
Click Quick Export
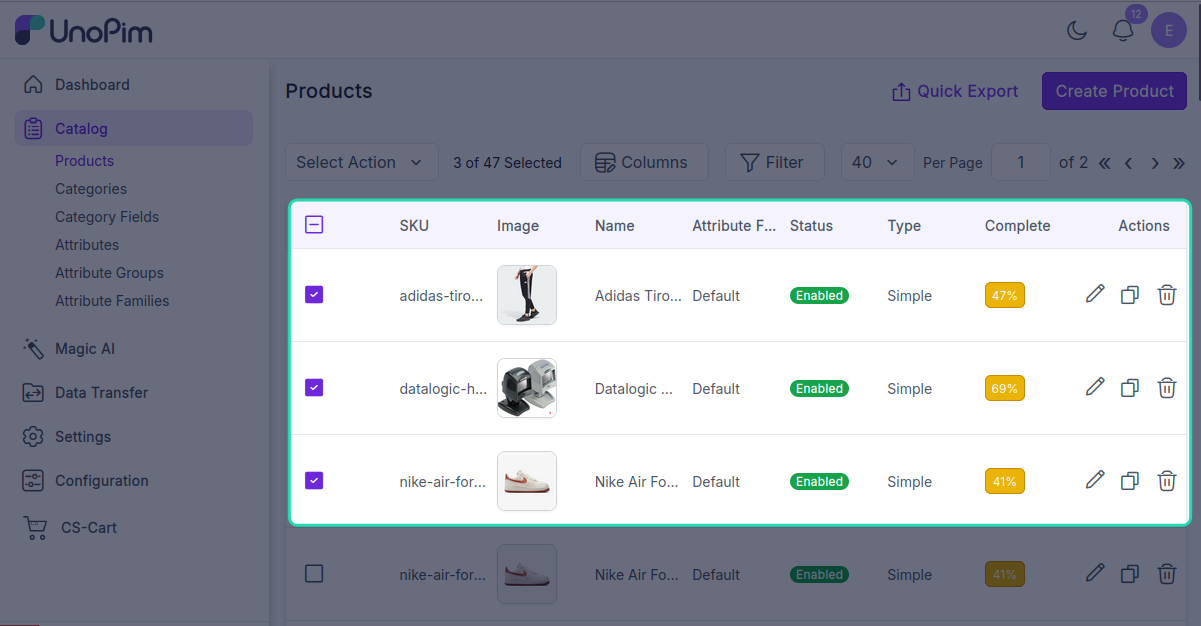tap(955, 91)
